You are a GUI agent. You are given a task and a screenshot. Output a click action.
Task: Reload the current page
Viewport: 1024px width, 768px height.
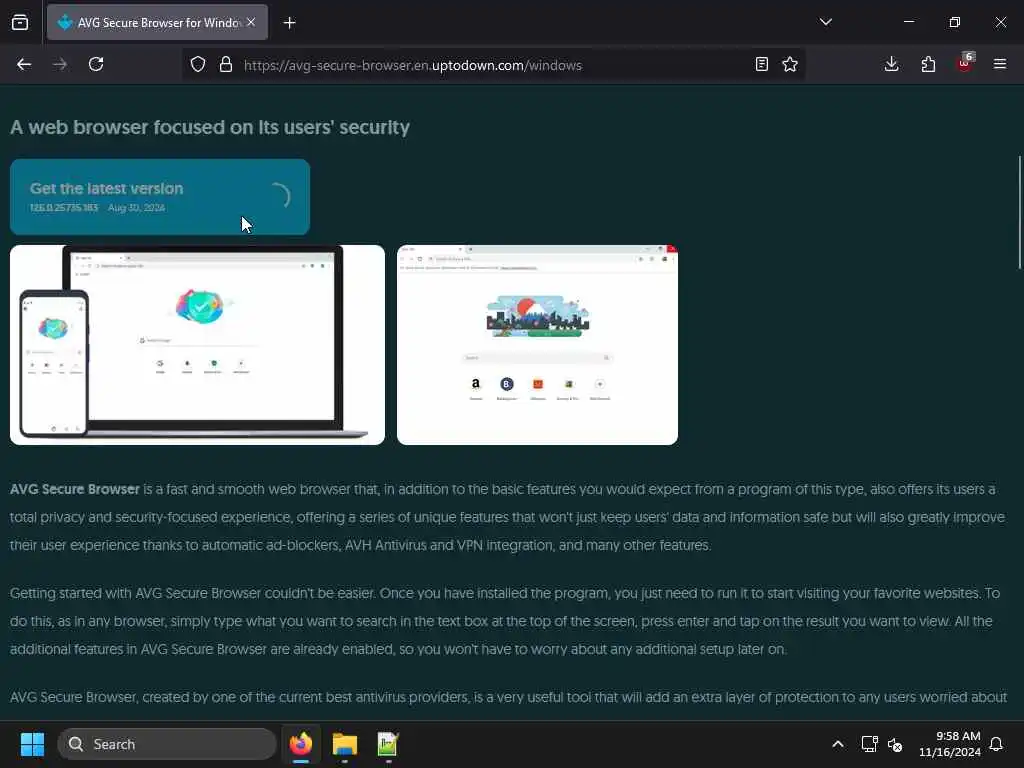pyautogui.click(x=96, y=64)
